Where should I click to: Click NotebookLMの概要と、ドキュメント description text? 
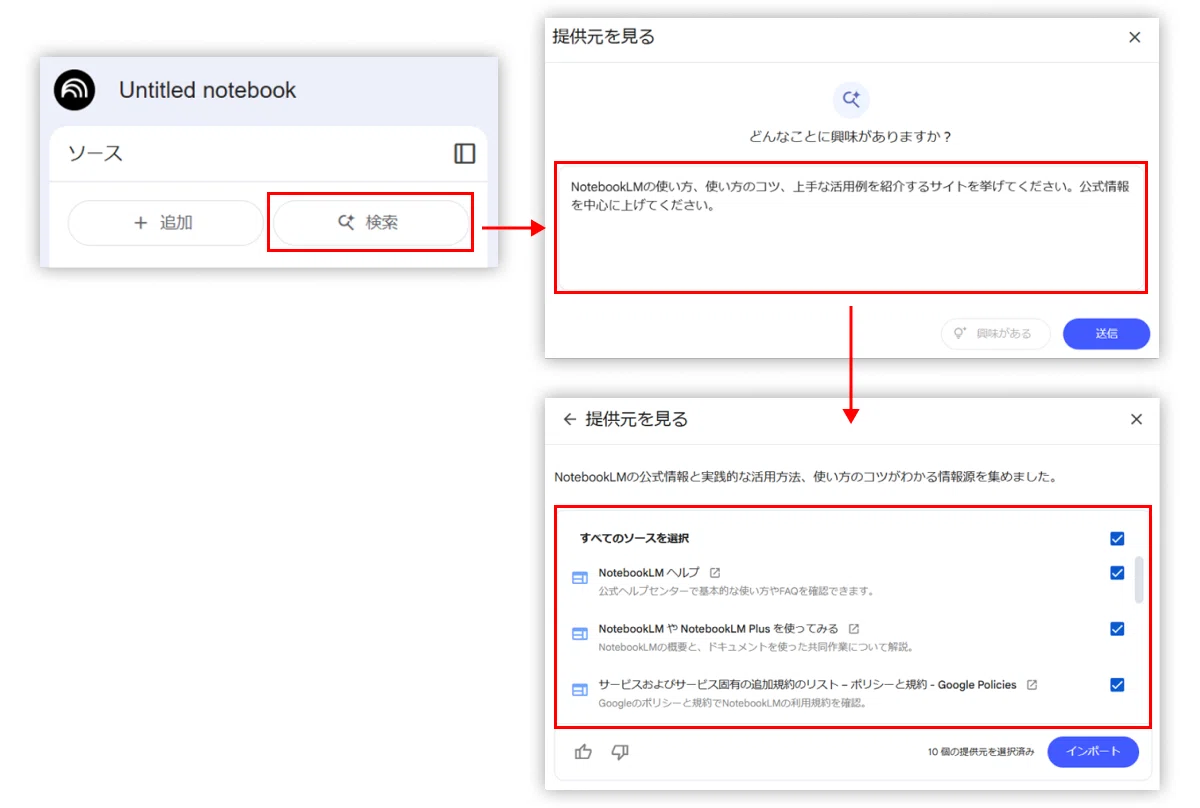click(x=756, y=647)
